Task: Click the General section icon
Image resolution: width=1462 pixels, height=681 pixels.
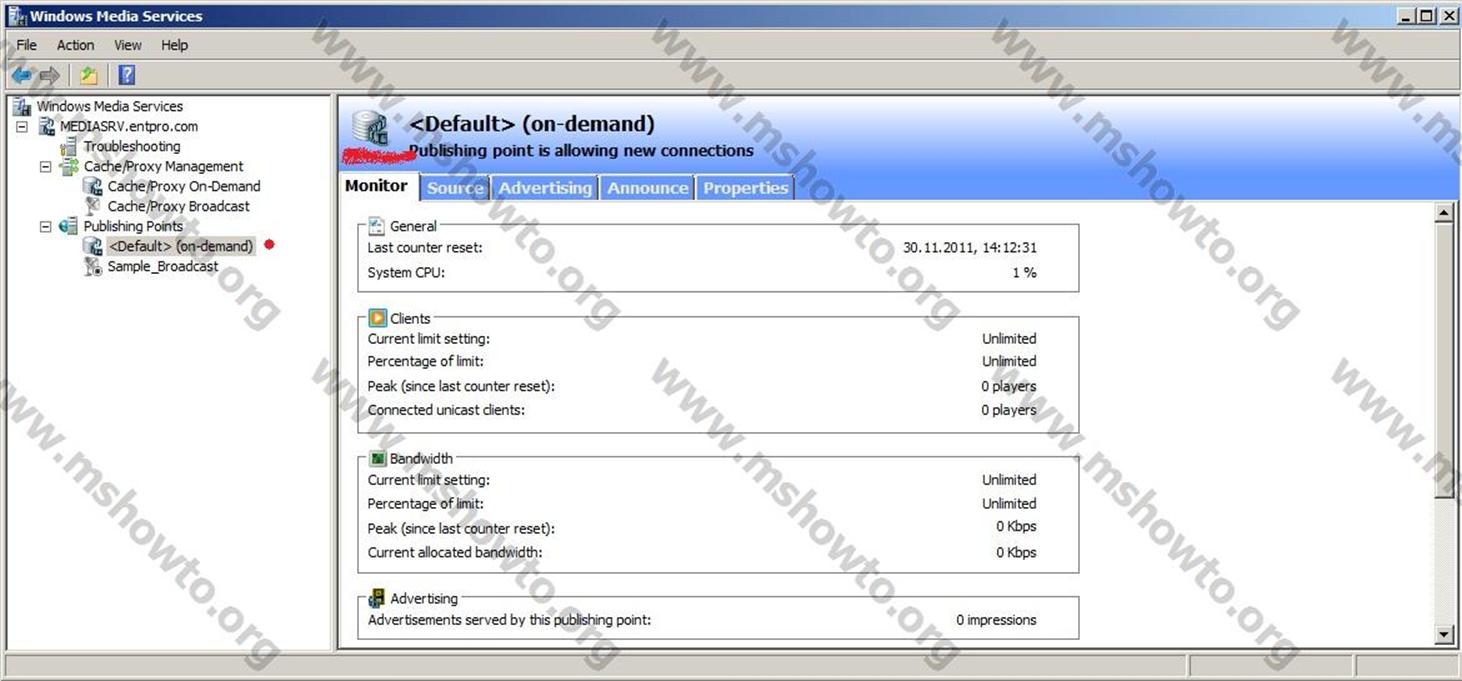Action: pyautogui.click(x=377, y=226)
